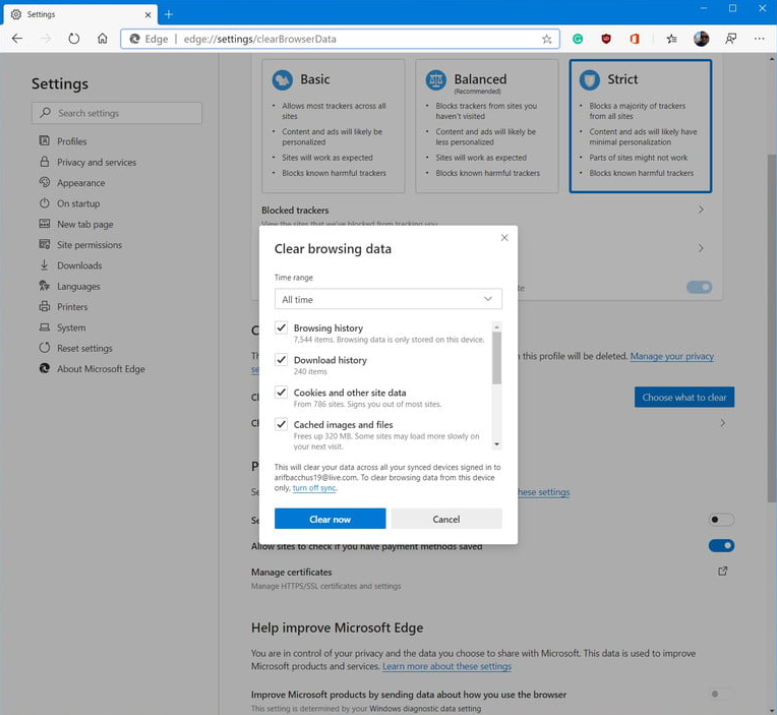Go to the home page icon
Screen dimensions: 777x715
[x=102, y=39]
